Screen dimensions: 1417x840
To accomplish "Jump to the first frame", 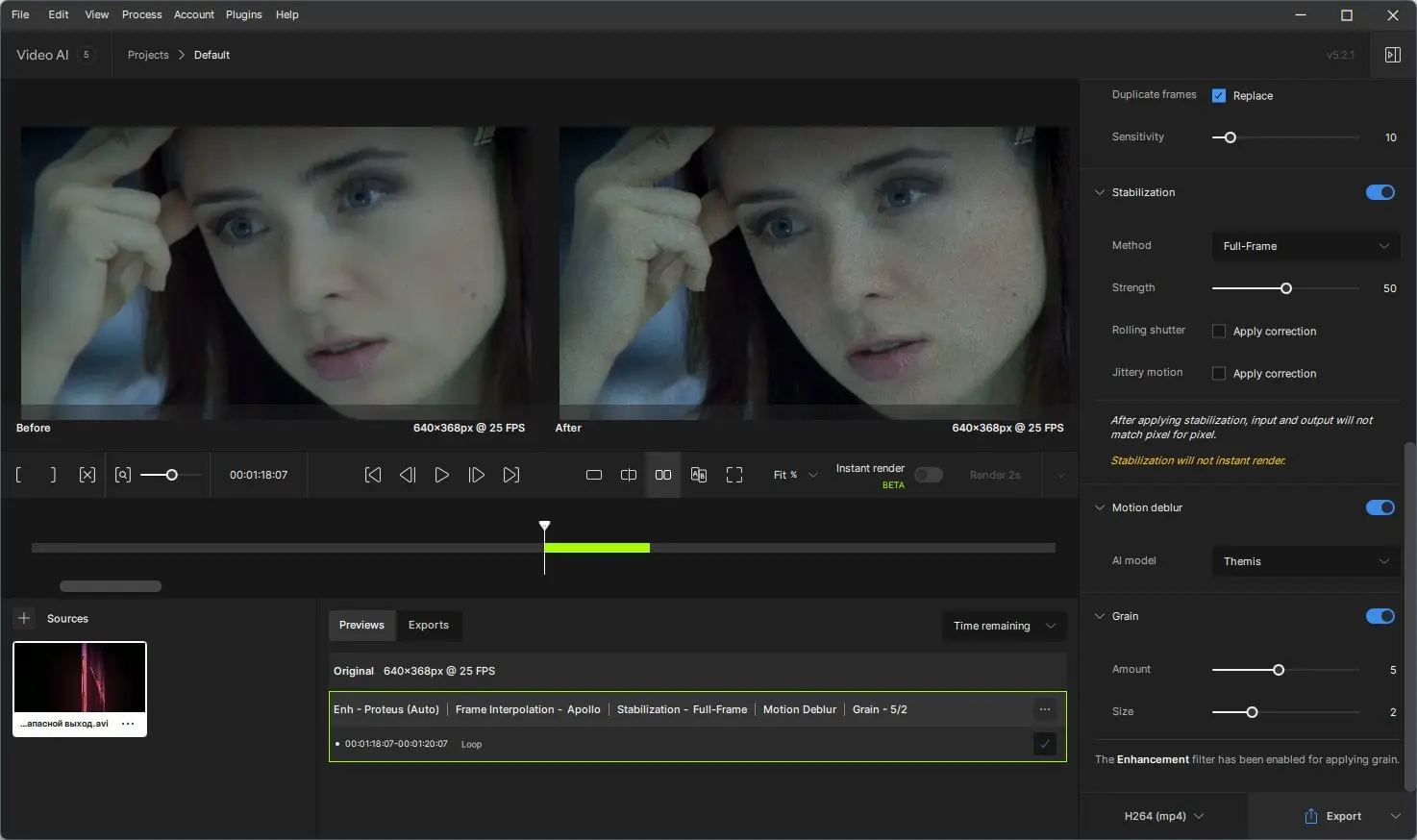I will coord(373,475).
